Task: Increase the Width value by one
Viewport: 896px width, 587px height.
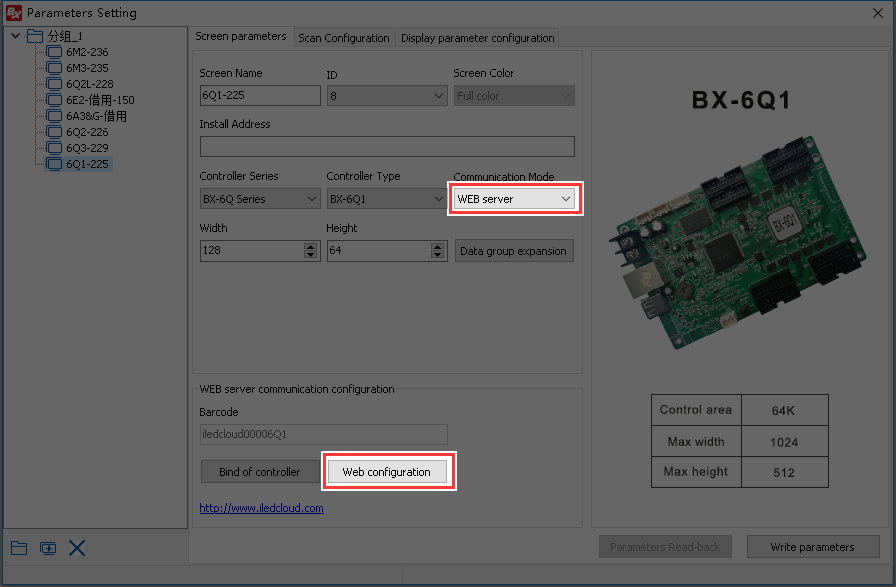Action: tap(310, 246)
